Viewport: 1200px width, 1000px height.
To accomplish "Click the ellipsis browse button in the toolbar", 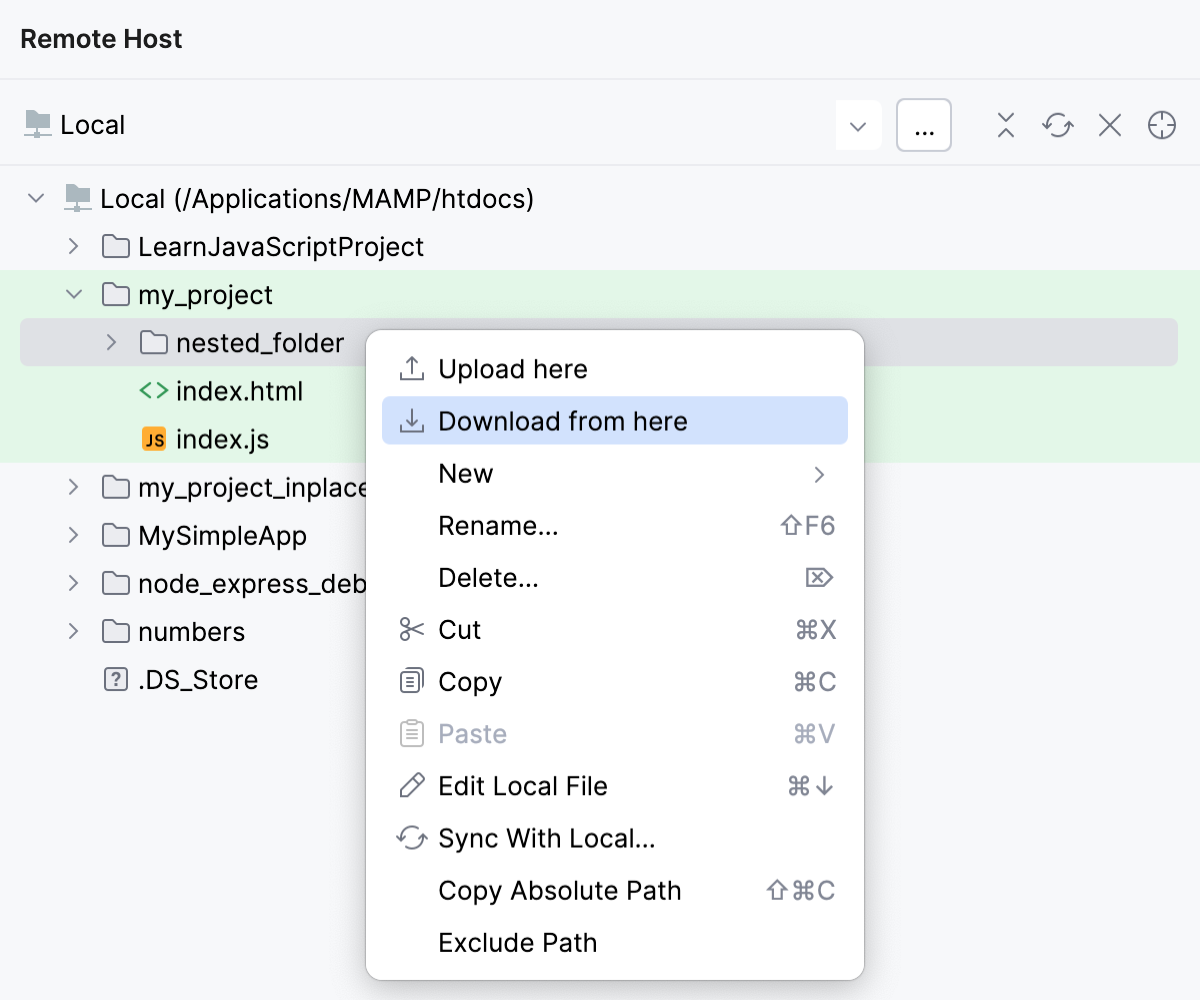I will point(923,125).
